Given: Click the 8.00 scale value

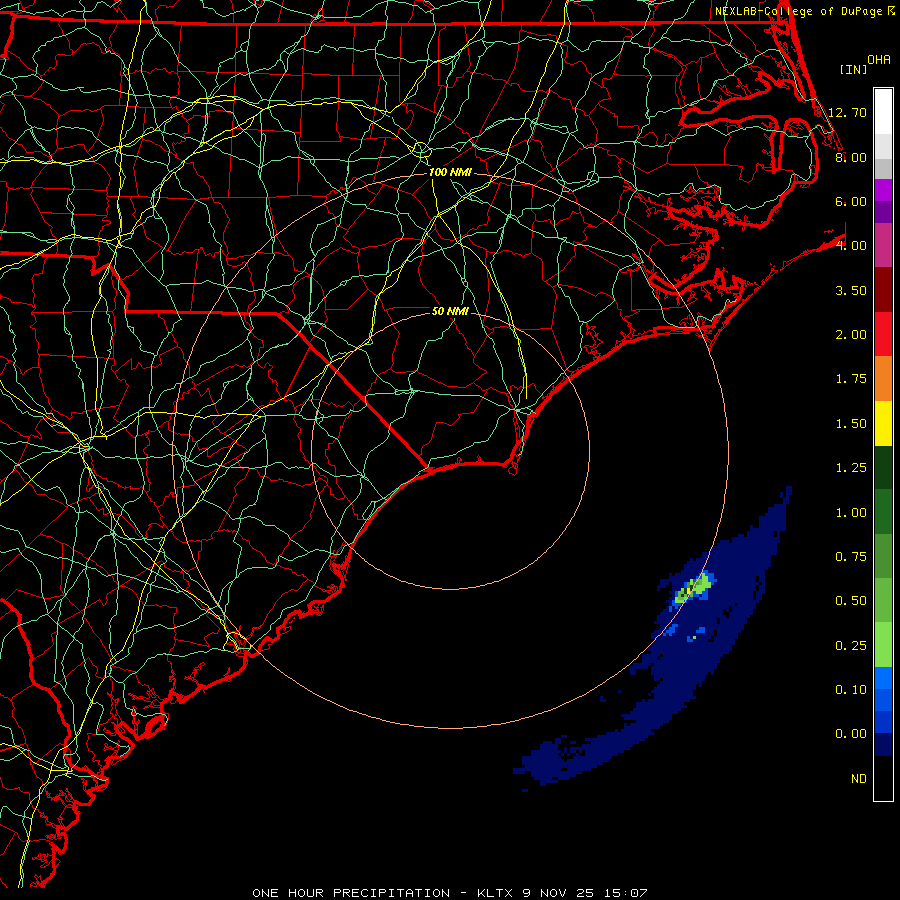Looking at the screenshot, I should (x=851, y=157).
